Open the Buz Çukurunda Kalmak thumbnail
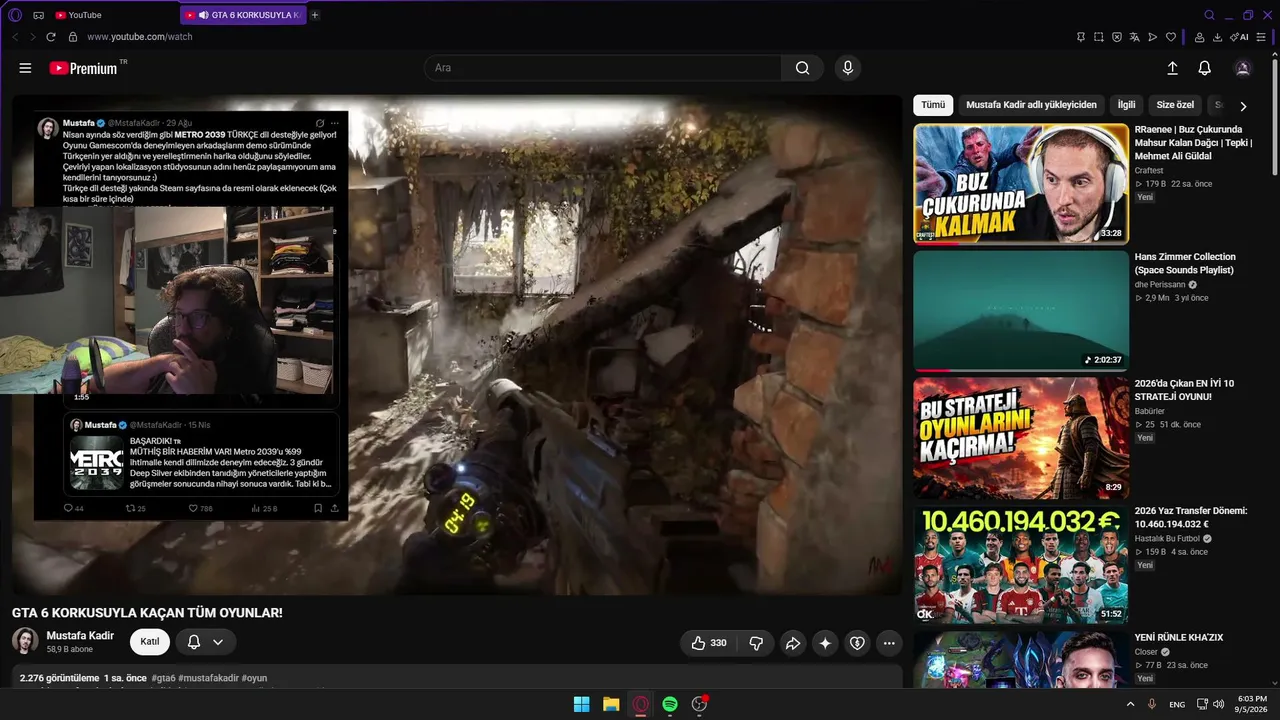The height and width of the screenshot is (720, 1280). (1021, 183)
